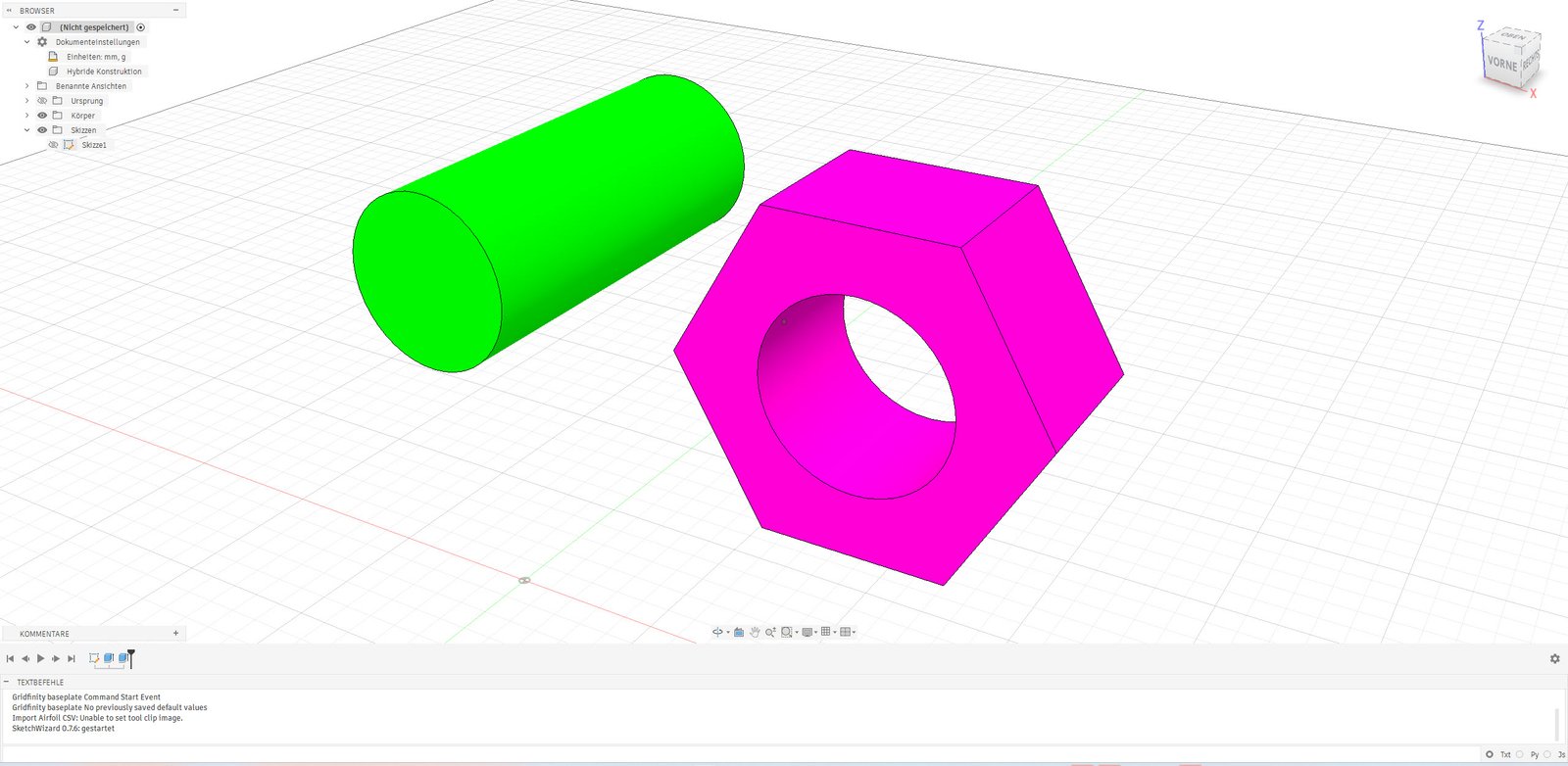The image size is (1568, 766).
Task: Hide the Skizzen folder
Action: 42,130
